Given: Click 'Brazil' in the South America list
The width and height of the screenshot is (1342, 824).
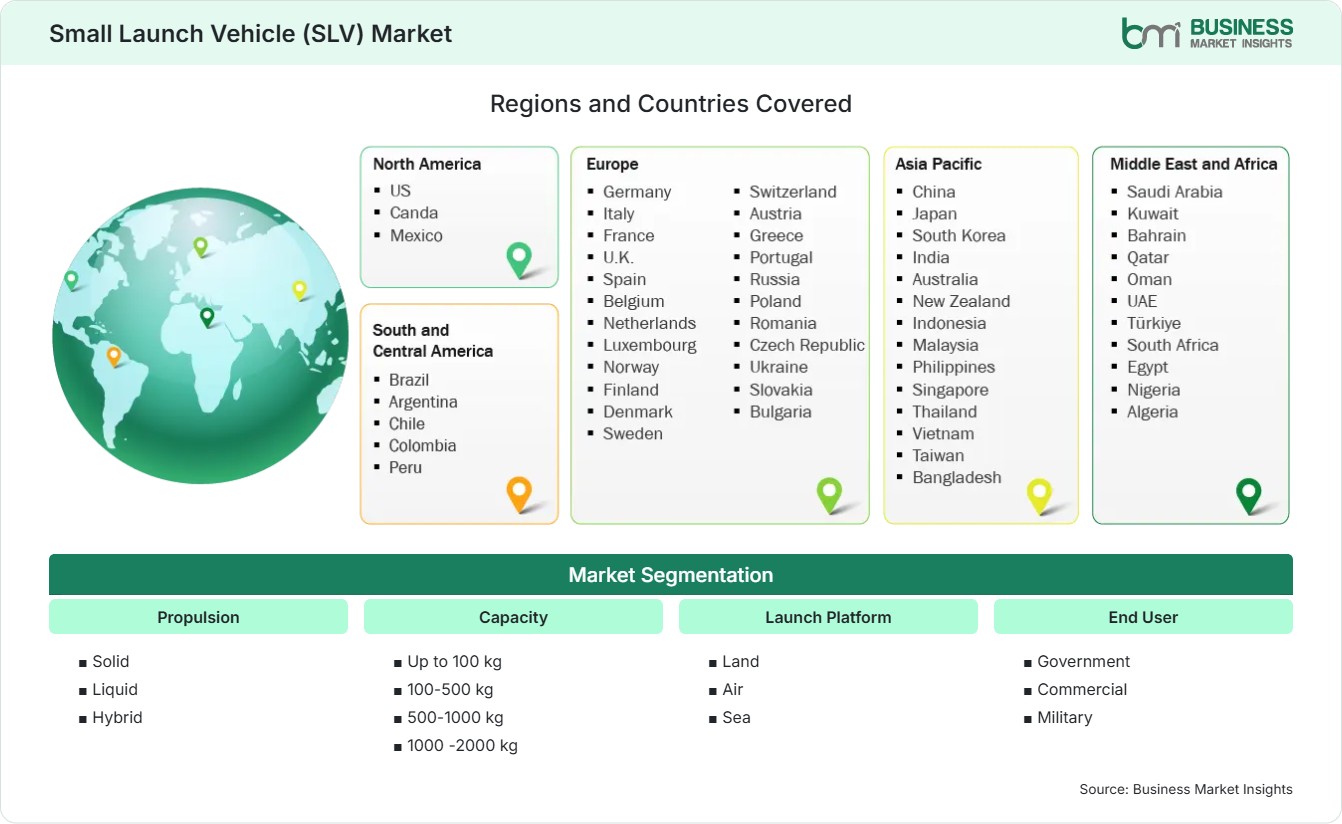Looking at the screenshot, I should point(409,379).
